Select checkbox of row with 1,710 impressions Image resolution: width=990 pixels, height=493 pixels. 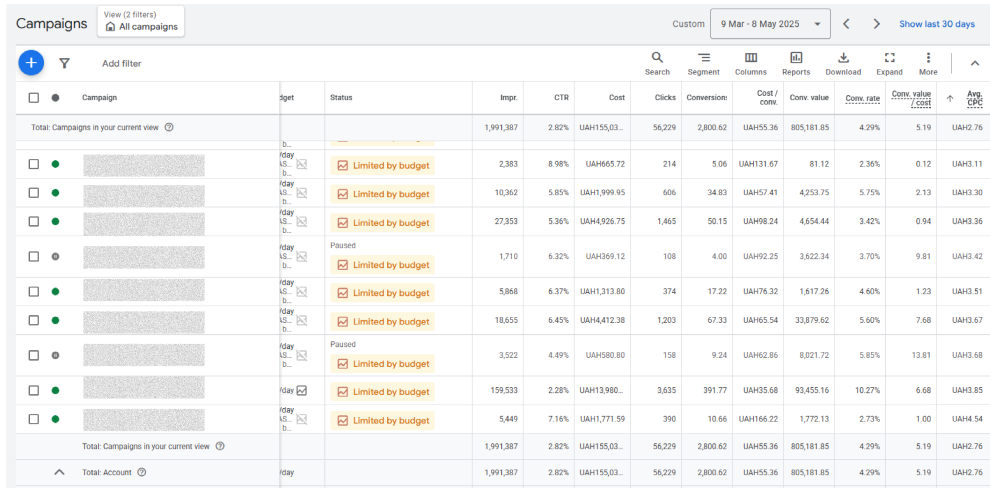pyautogui.click(x=33, y=257)
